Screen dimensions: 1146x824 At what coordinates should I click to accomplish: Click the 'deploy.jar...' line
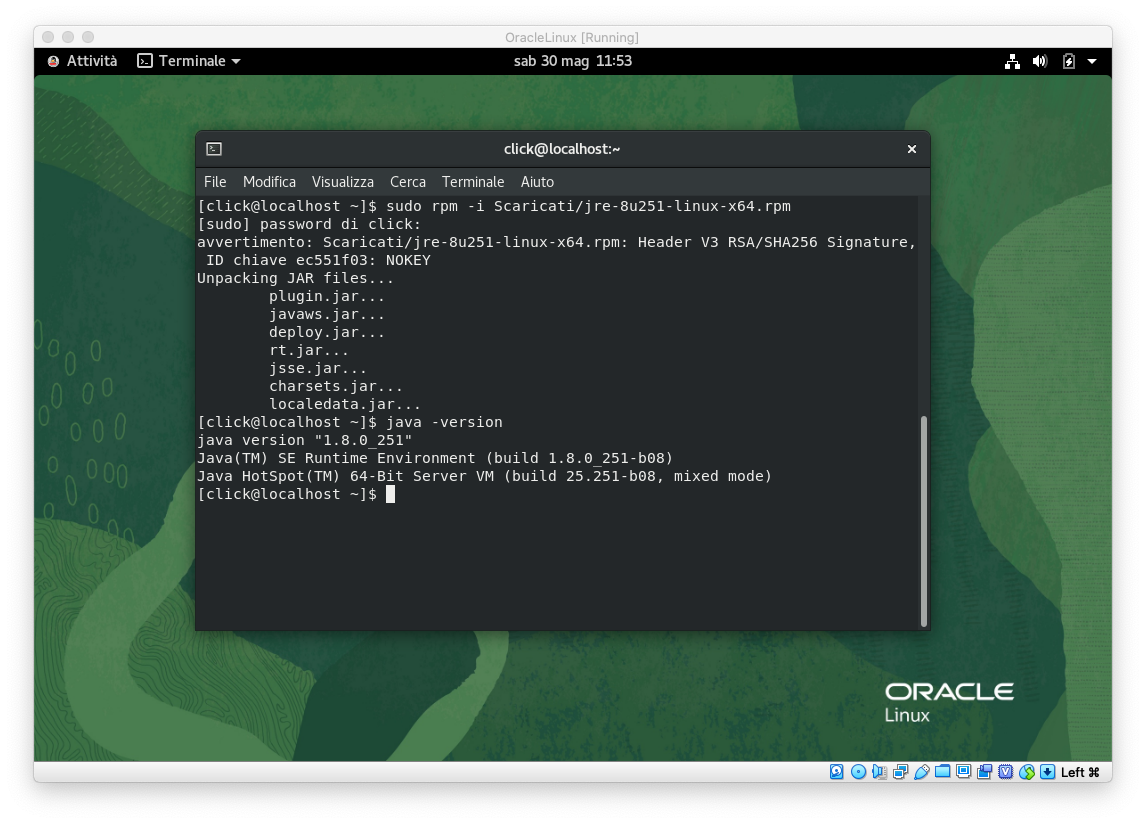click(x=327, y=333)
